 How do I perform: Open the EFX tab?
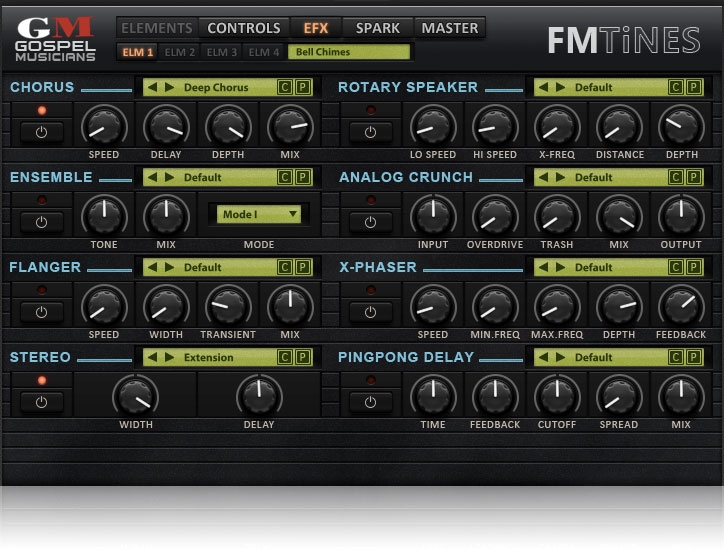pos(316,28)
